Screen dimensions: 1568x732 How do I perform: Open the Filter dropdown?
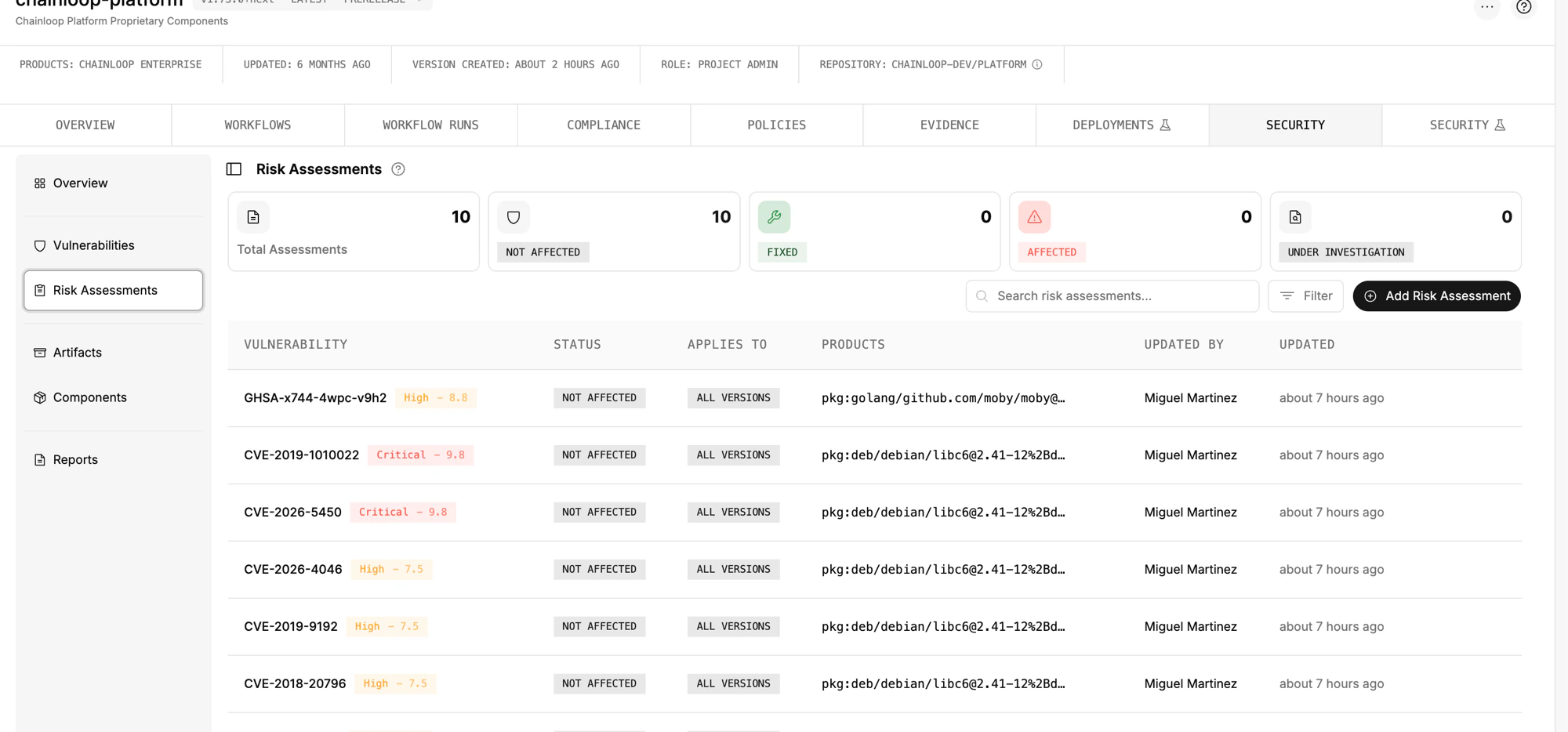1305,296
